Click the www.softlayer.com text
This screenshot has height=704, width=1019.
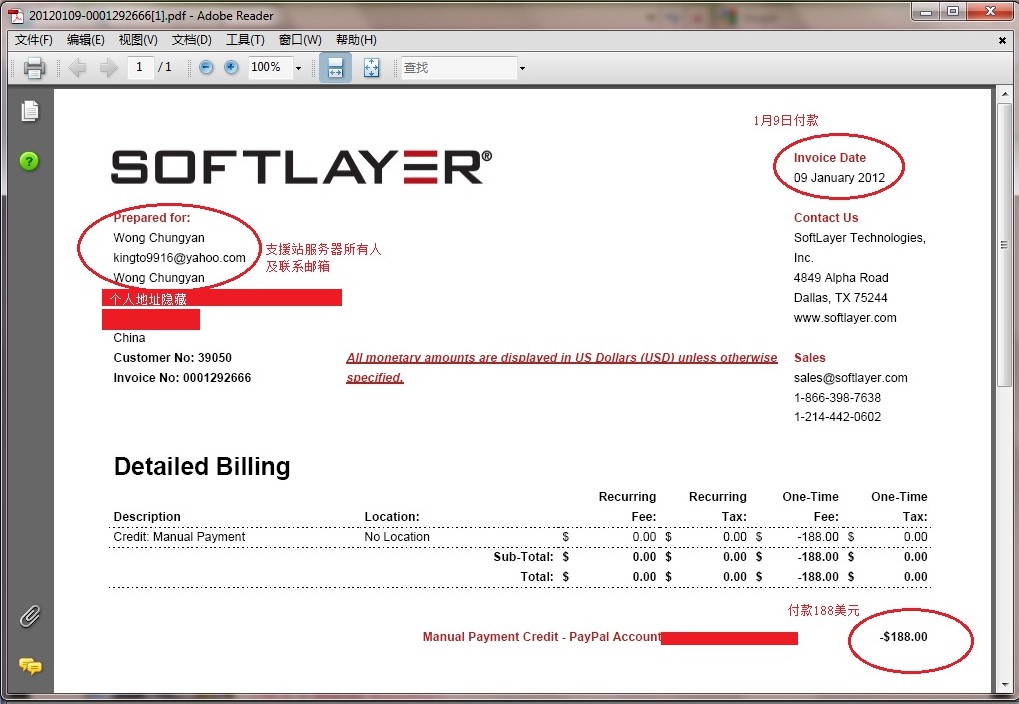click(845, 318)
